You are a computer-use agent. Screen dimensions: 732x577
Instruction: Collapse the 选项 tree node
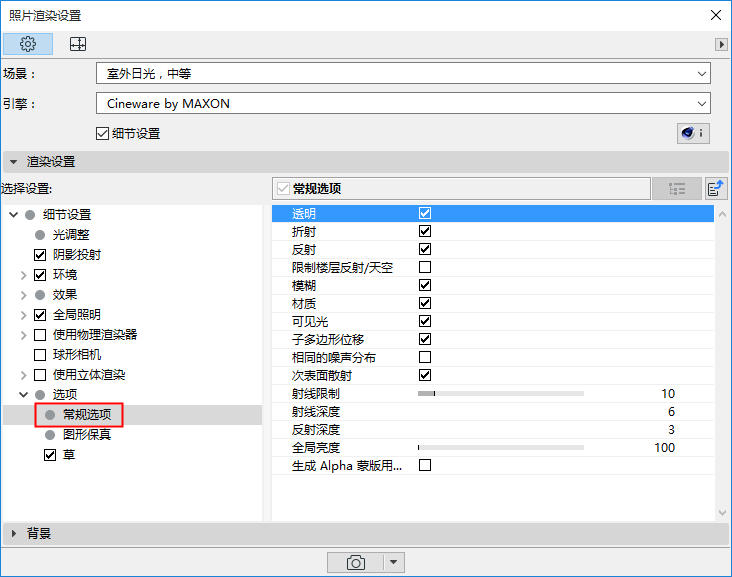[x=23, y=395]
